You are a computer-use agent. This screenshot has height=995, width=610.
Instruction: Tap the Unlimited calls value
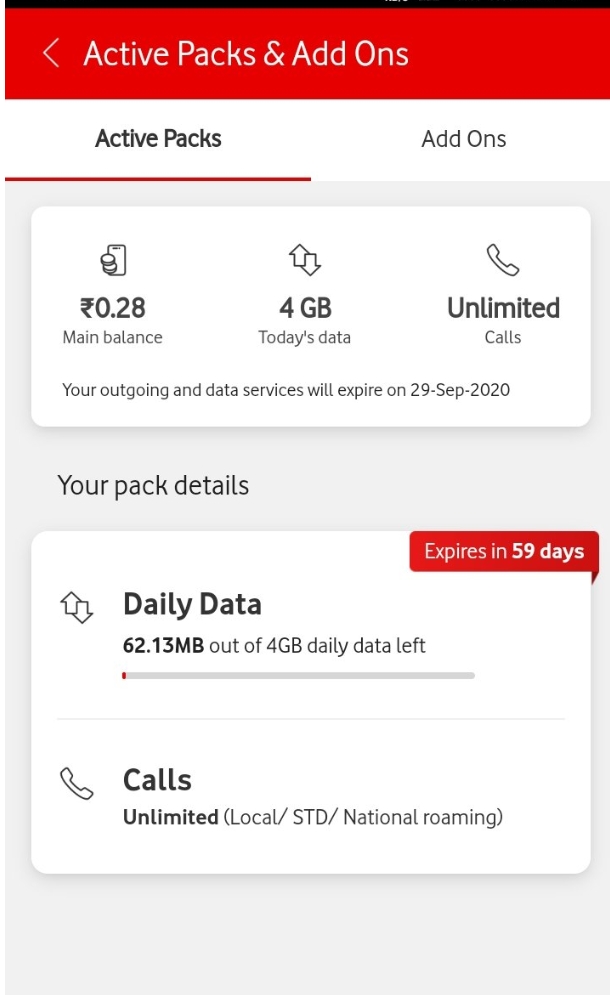[503, 308]
